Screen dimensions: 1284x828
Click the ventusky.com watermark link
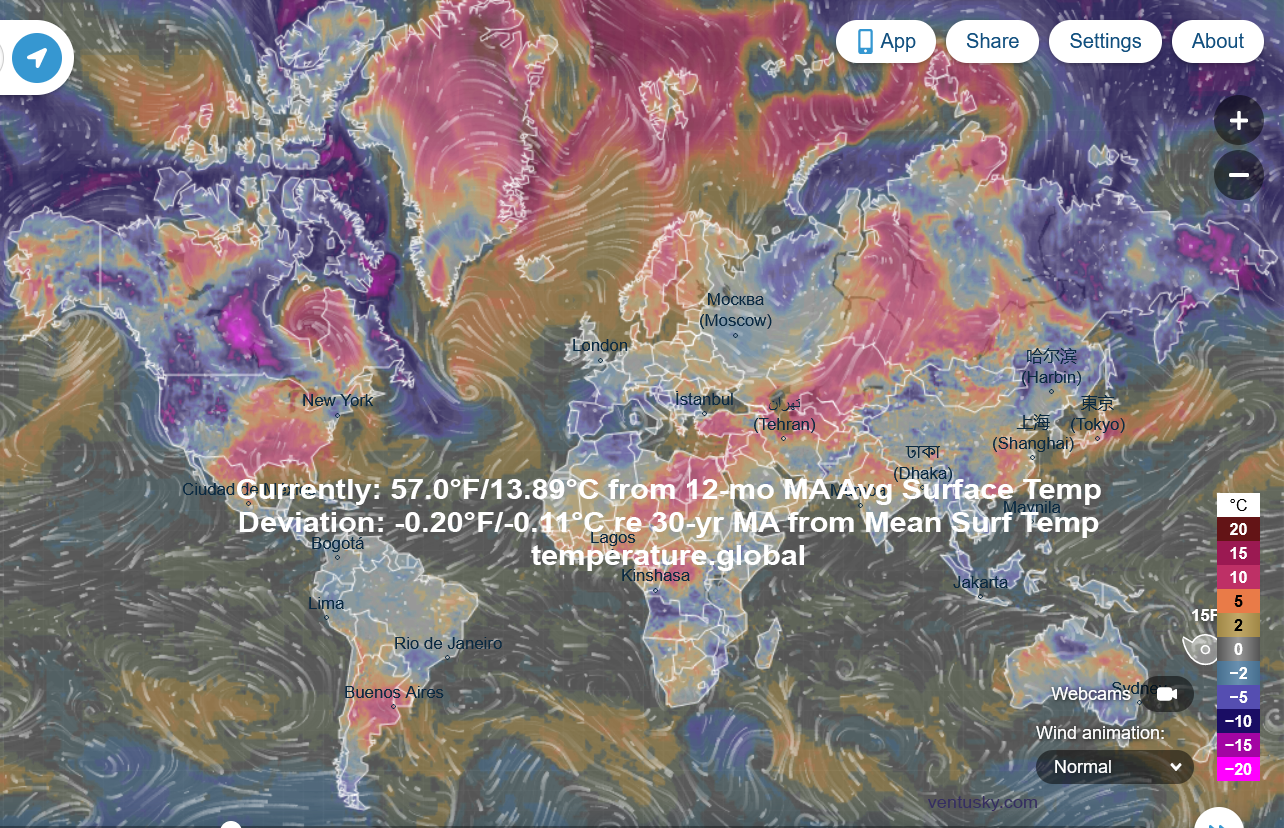click(x=982, y=802)
